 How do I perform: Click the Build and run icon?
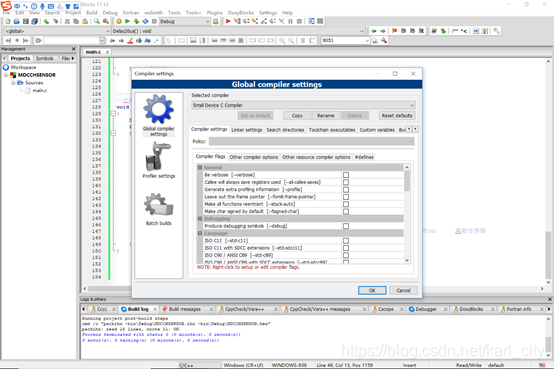[136, 22]
